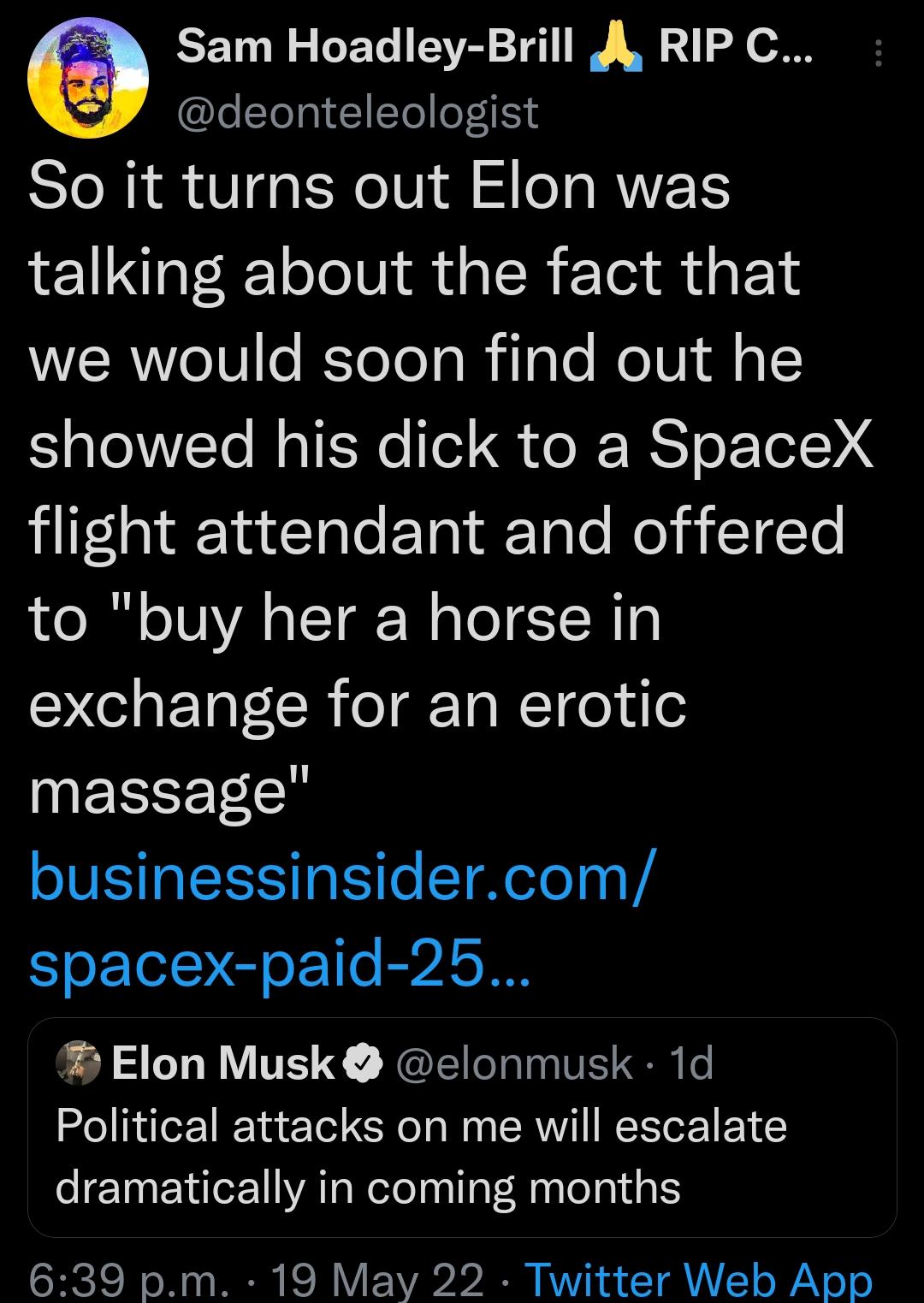
Task: Expand the truncated businessinsider URL
Action: 282,967
